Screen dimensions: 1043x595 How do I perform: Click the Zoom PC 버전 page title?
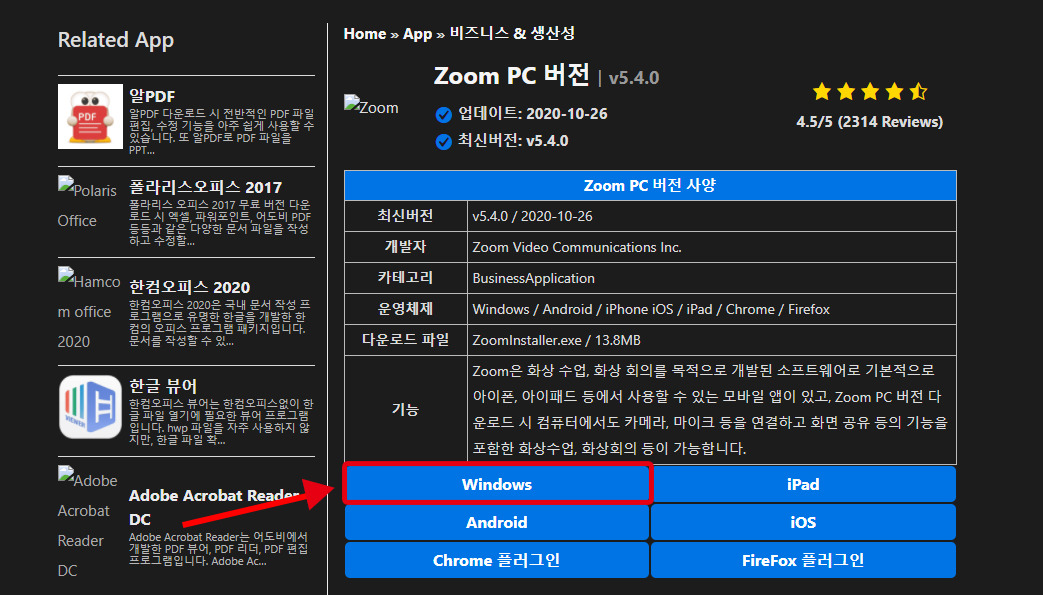[x=512, y=75]
